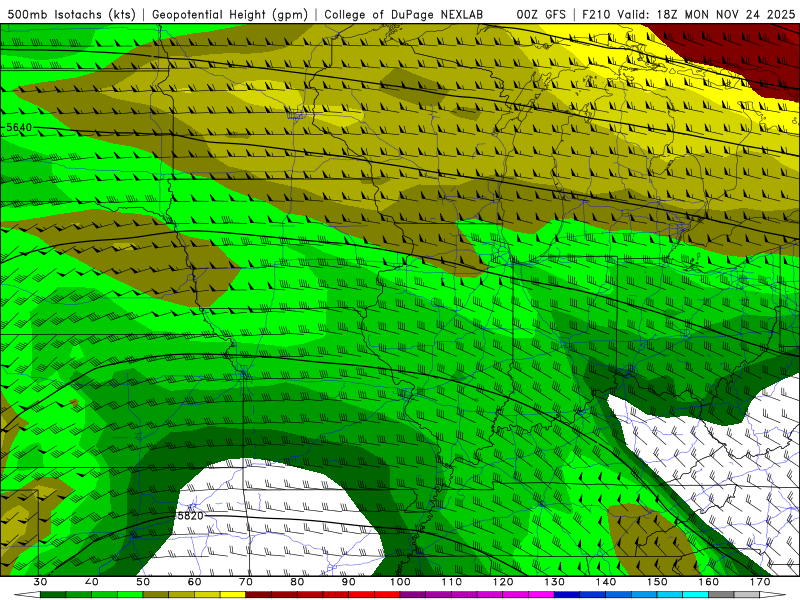800x600 pixels.
Task: Click the legend value 90
Action: [348, 582]
